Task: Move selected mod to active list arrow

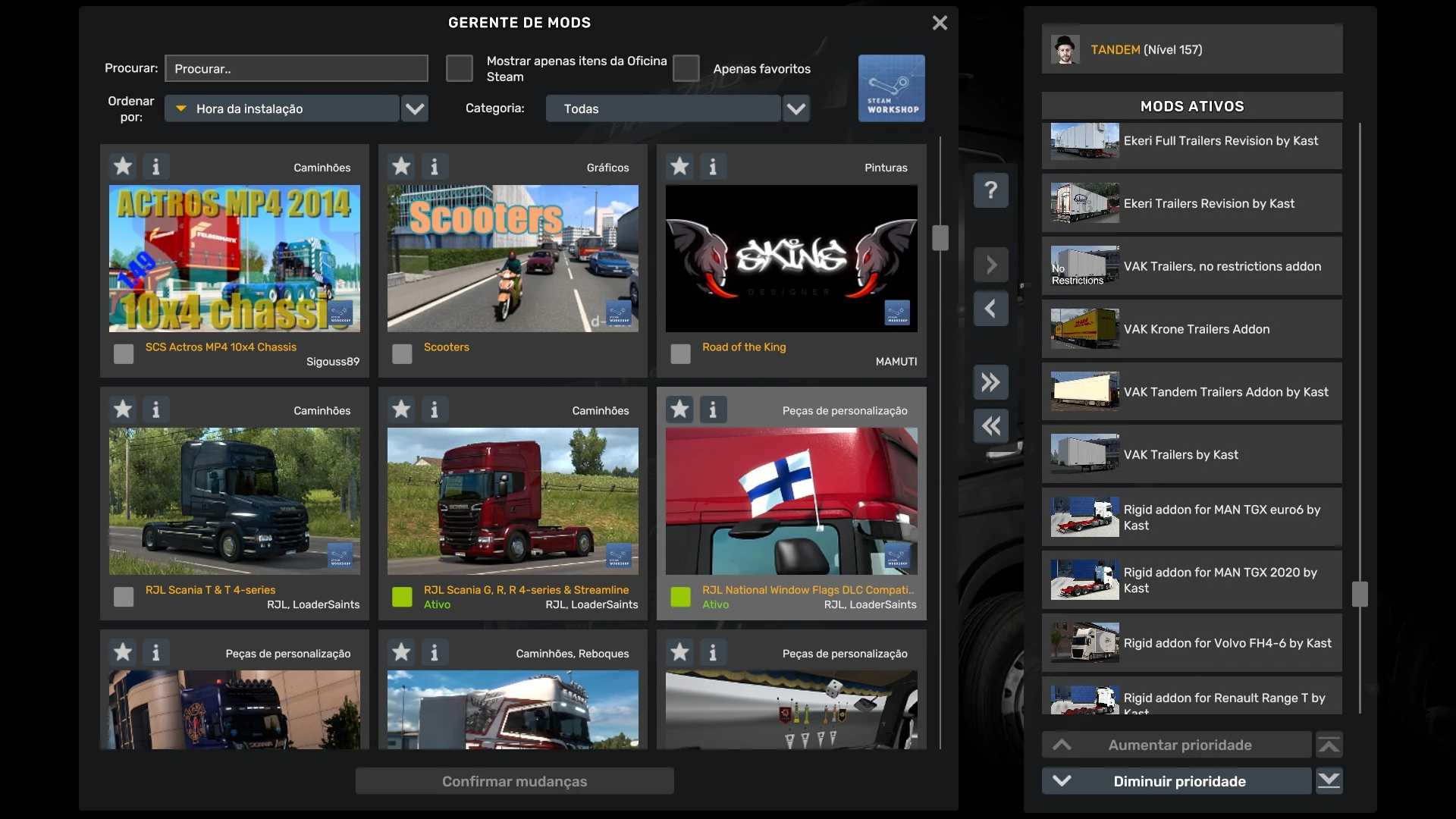Action: pos(990,265)
